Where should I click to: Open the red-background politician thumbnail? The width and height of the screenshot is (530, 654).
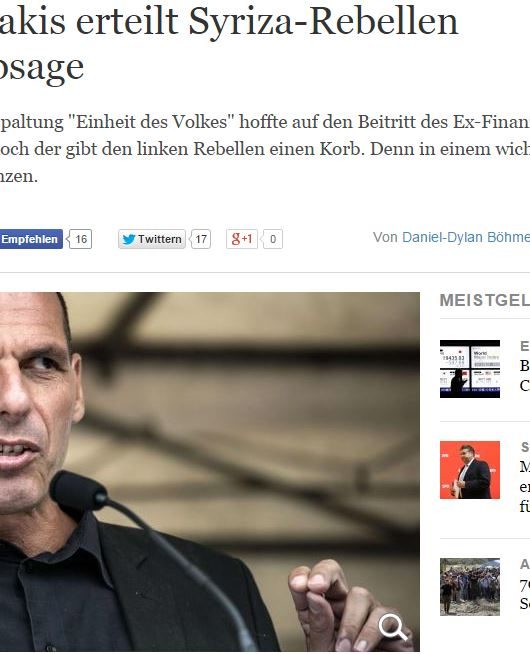[x=470, y=470]
